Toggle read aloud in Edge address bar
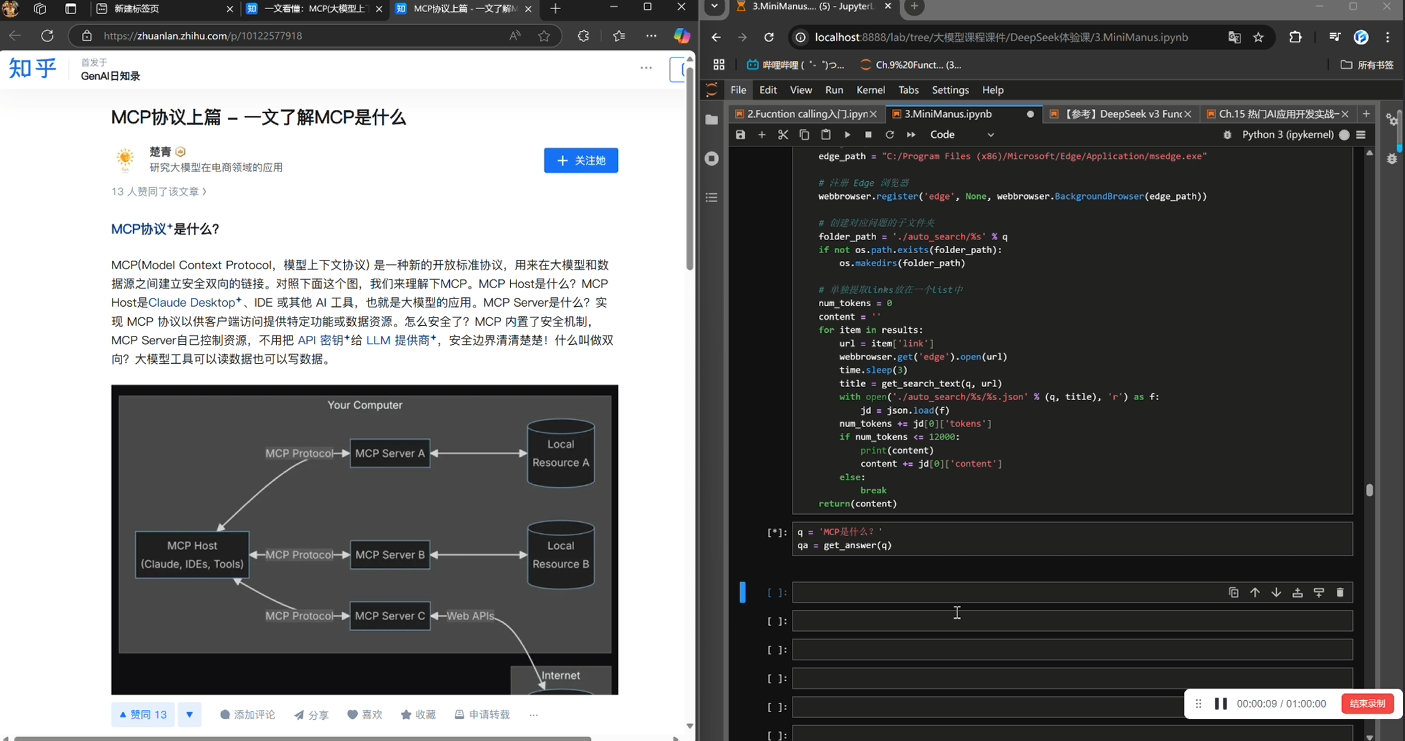This screenshot has height=741, width=1405. point(515,36)
